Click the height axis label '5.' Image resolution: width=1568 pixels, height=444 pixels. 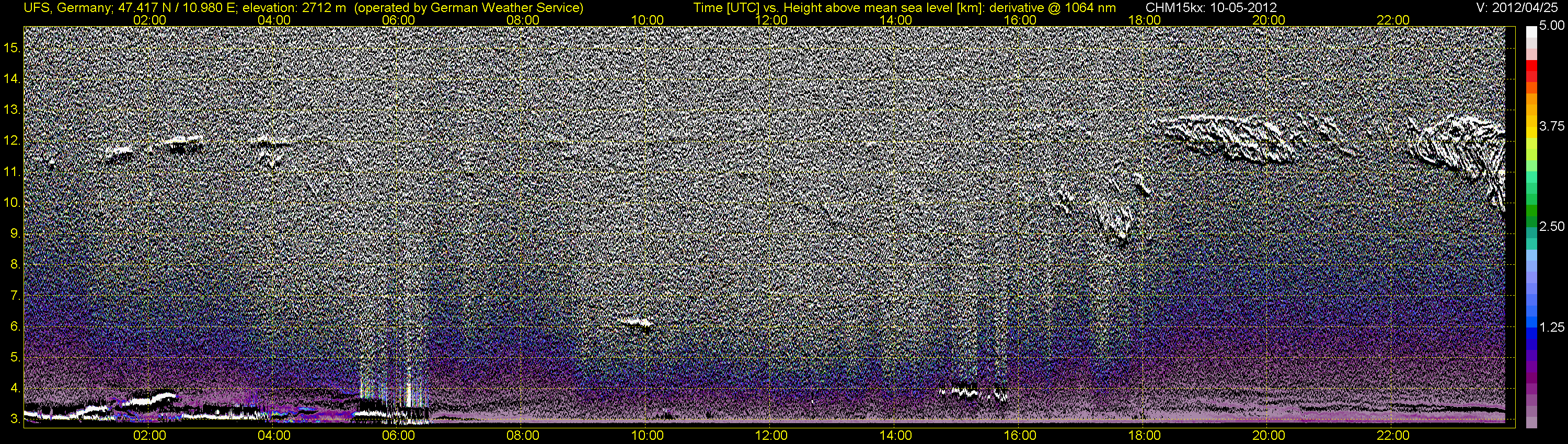point(15,357)
